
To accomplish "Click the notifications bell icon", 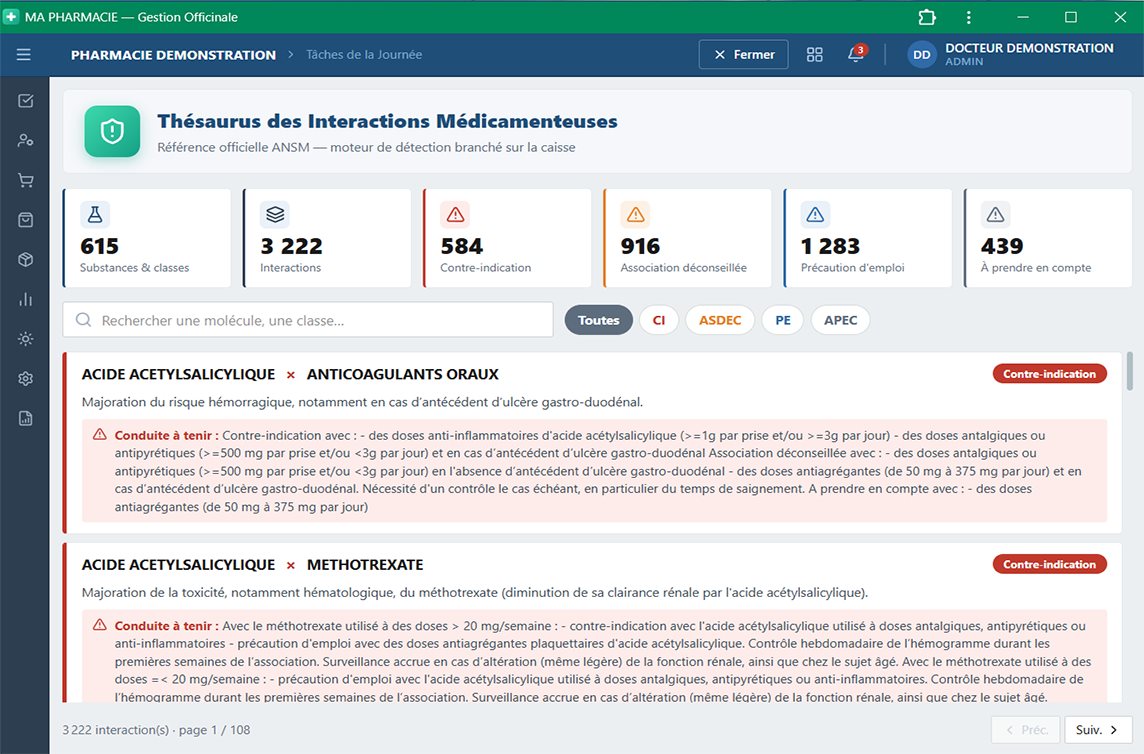I will click(x=856, y=55).
